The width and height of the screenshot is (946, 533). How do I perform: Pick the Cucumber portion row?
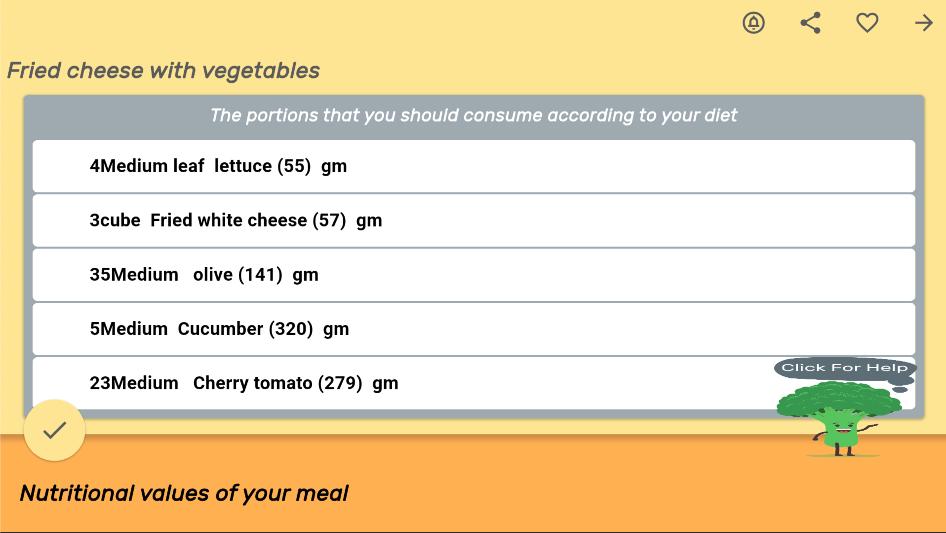click(x=473, y=328)
